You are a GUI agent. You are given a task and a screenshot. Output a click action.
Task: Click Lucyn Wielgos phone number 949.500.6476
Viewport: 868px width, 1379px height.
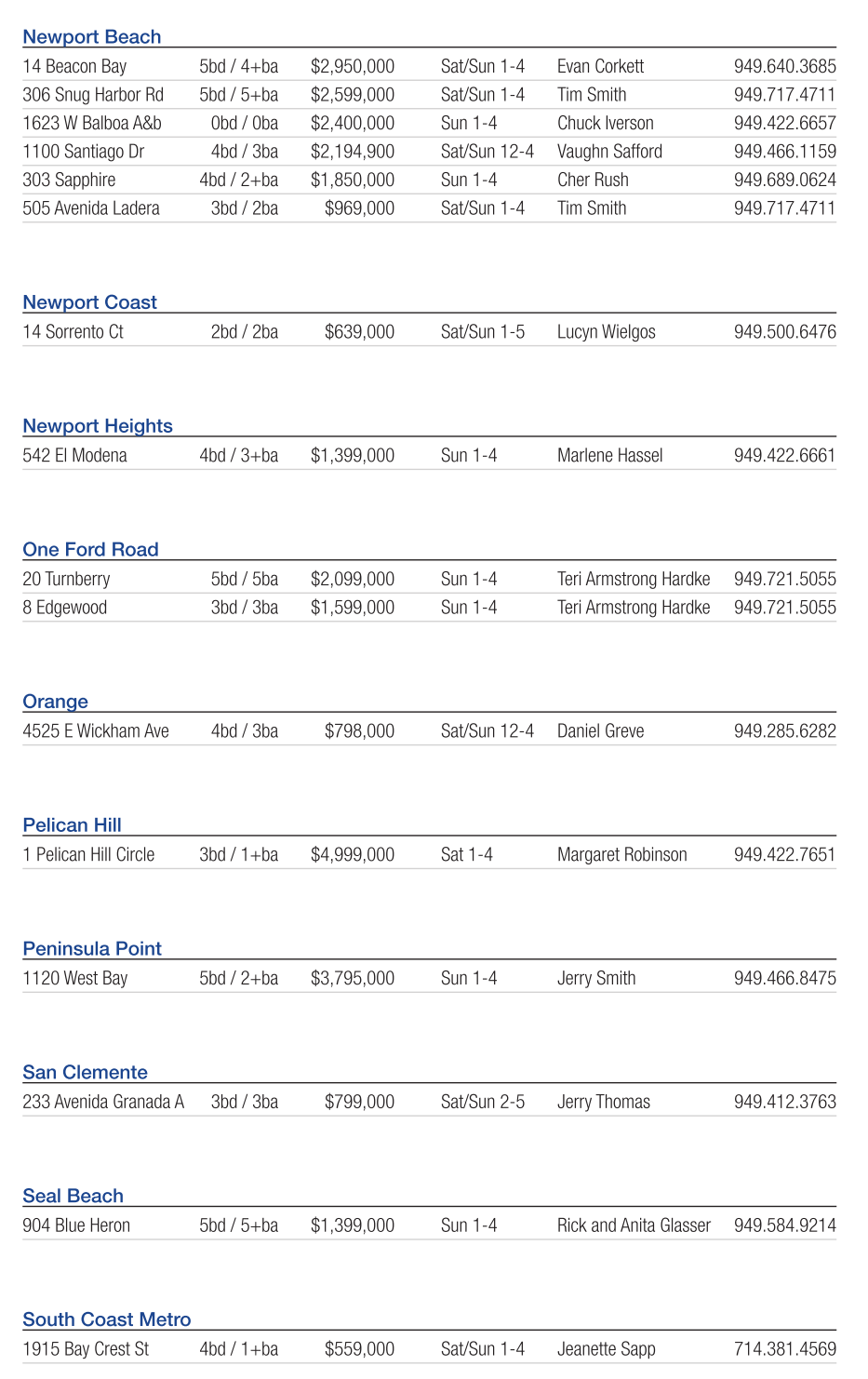784,332
